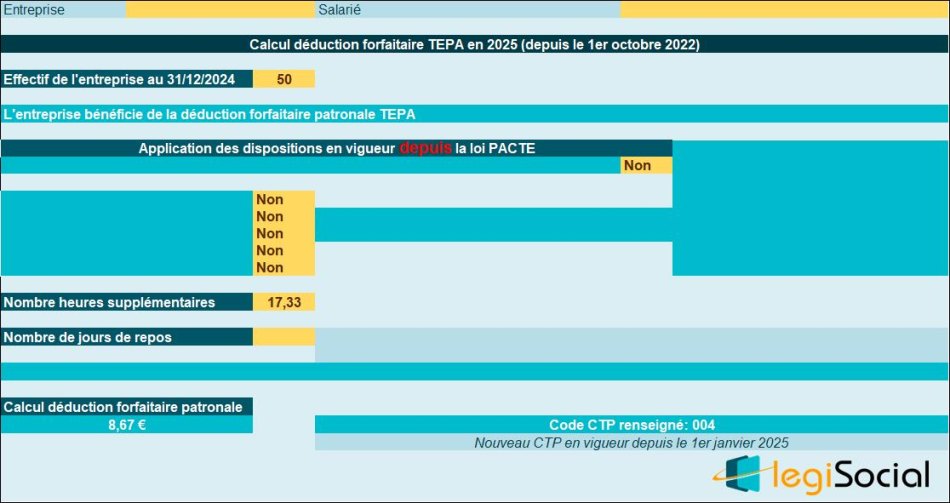Click the Effectif value cell showing 50
The width and height of the screenshot is (950, 503).
pyautogui.click(x=284, y=79)
